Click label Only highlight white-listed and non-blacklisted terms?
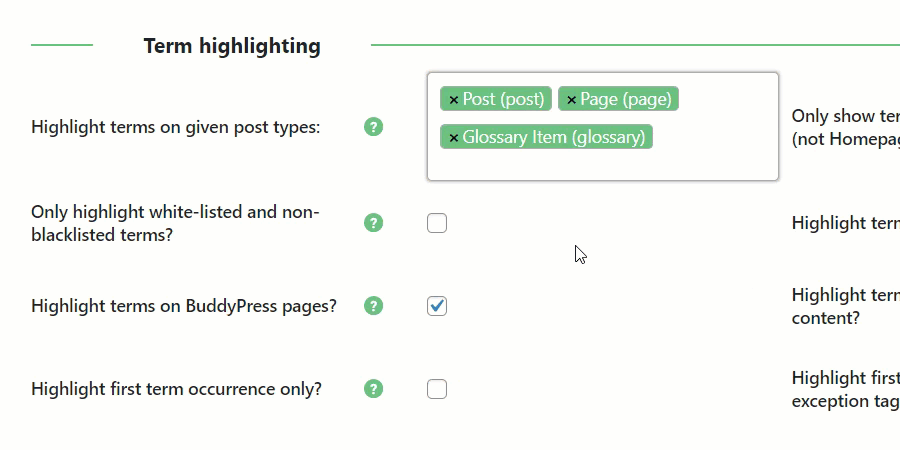The width and height of the screenshot is (900, 450). coord(175,223)
